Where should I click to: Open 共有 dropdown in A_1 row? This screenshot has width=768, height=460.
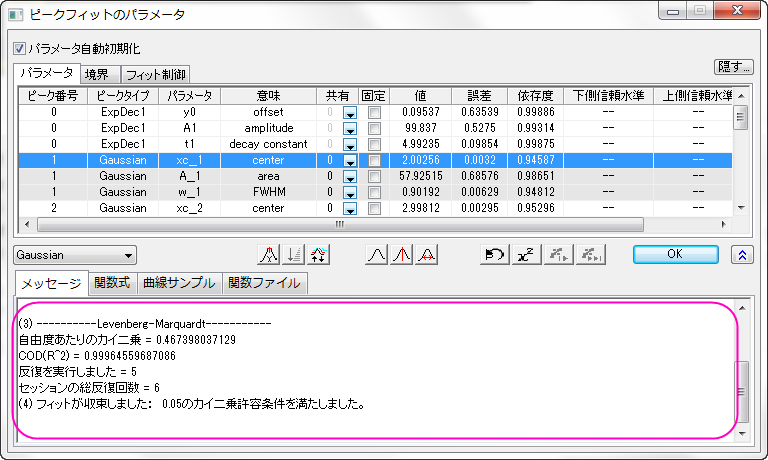point(350,177)
